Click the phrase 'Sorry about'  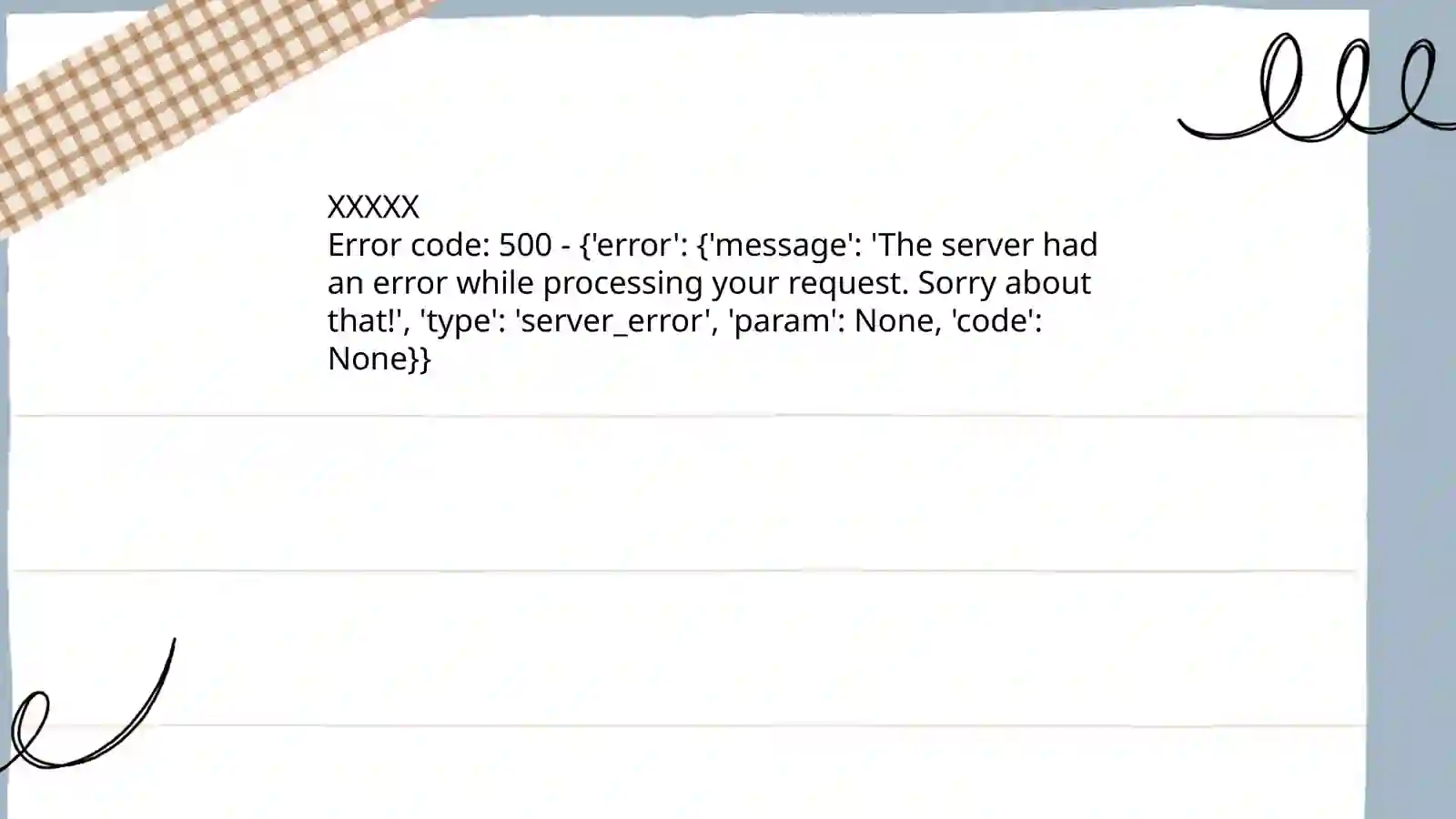(1004, 283)
